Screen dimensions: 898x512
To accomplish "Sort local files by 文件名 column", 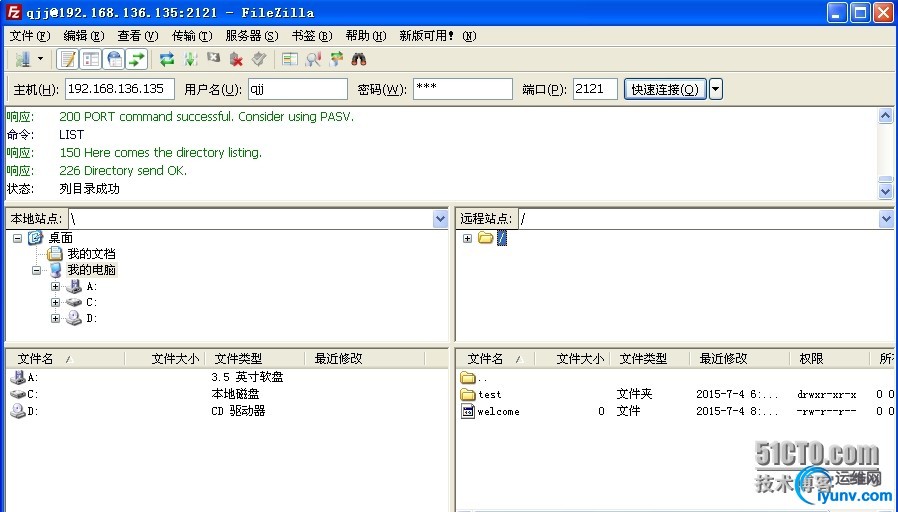I will point(65,359).
